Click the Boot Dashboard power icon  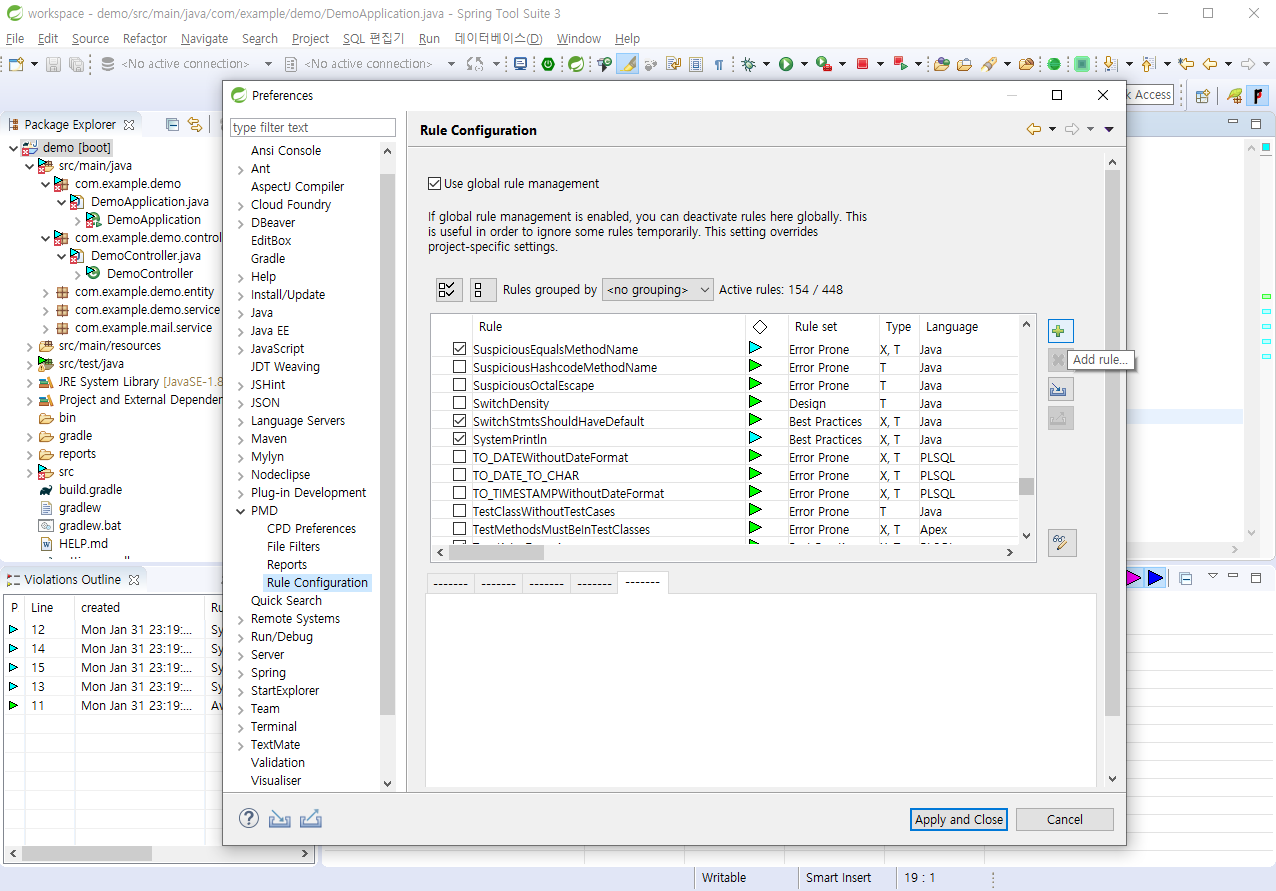(548, 64)
